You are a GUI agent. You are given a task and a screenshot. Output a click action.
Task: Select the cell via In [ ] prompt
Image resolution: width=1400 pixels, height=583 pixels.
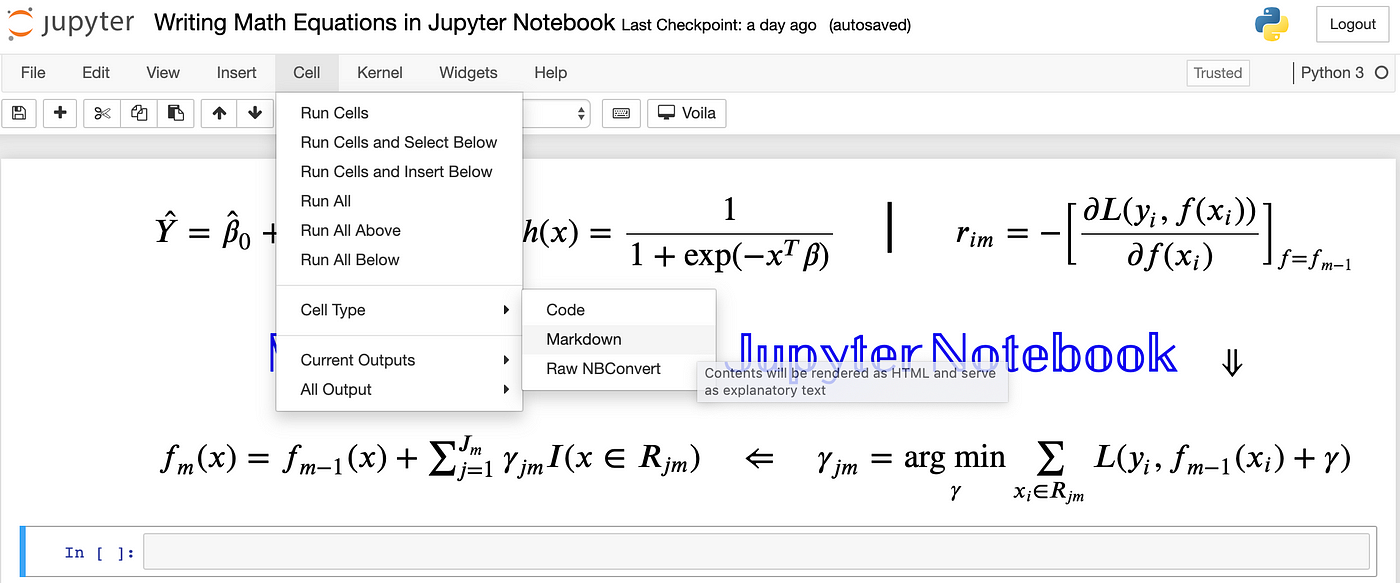[x=98, y=552]
